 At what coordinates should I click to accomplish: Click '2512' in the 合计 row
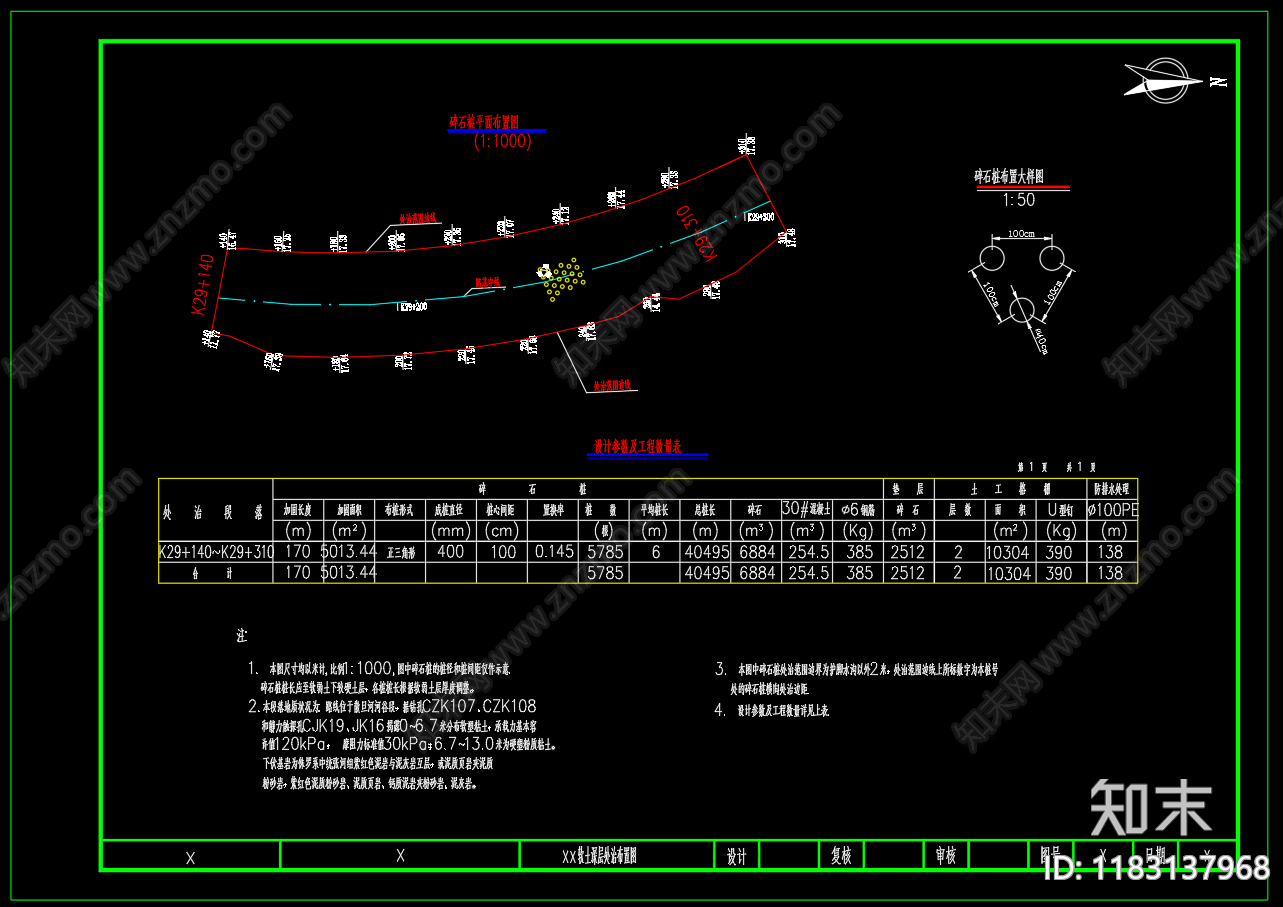907,573
